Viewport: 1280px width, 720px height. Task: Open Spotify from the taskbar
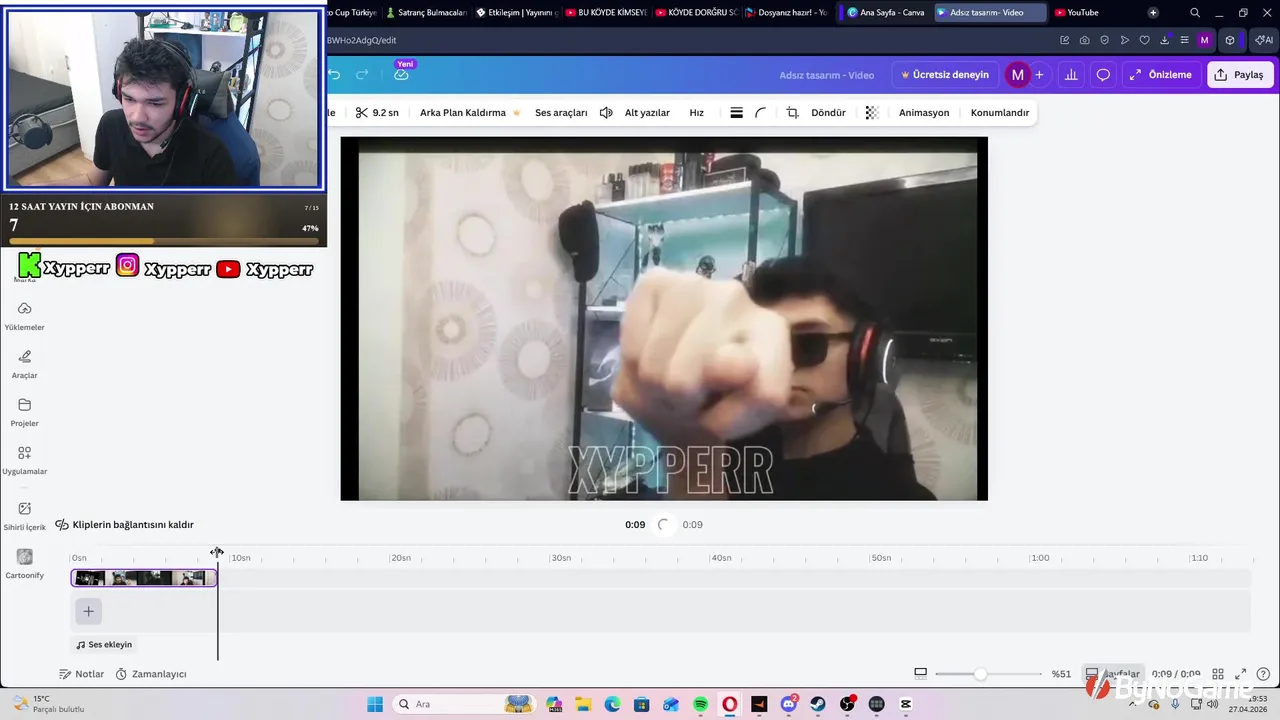coord(701,704)
